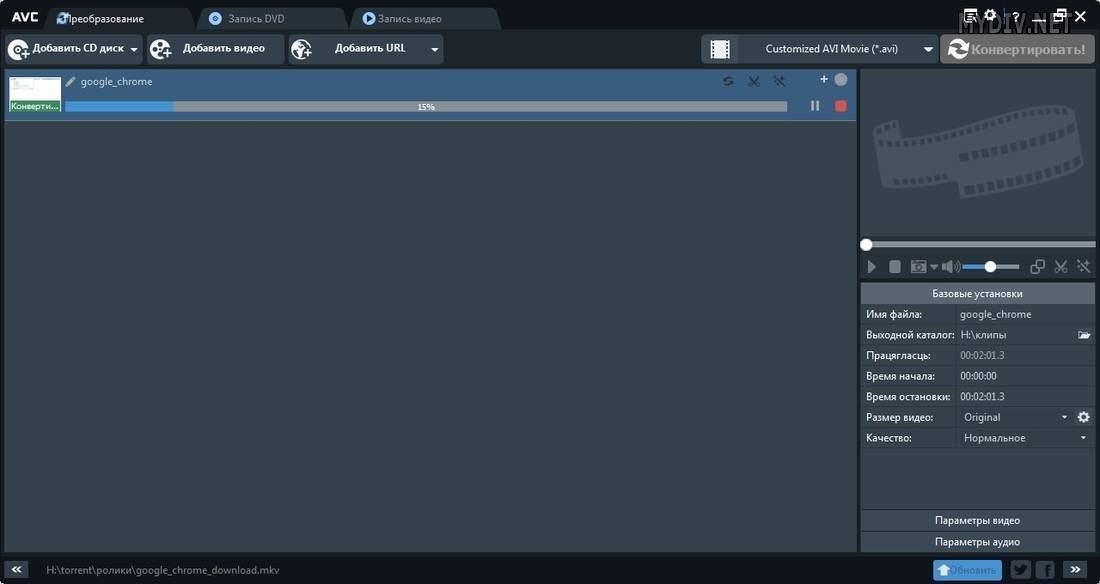Click the Время начала value 00:00:00
Screen dimensions: 1100x584
click(978, 376)
